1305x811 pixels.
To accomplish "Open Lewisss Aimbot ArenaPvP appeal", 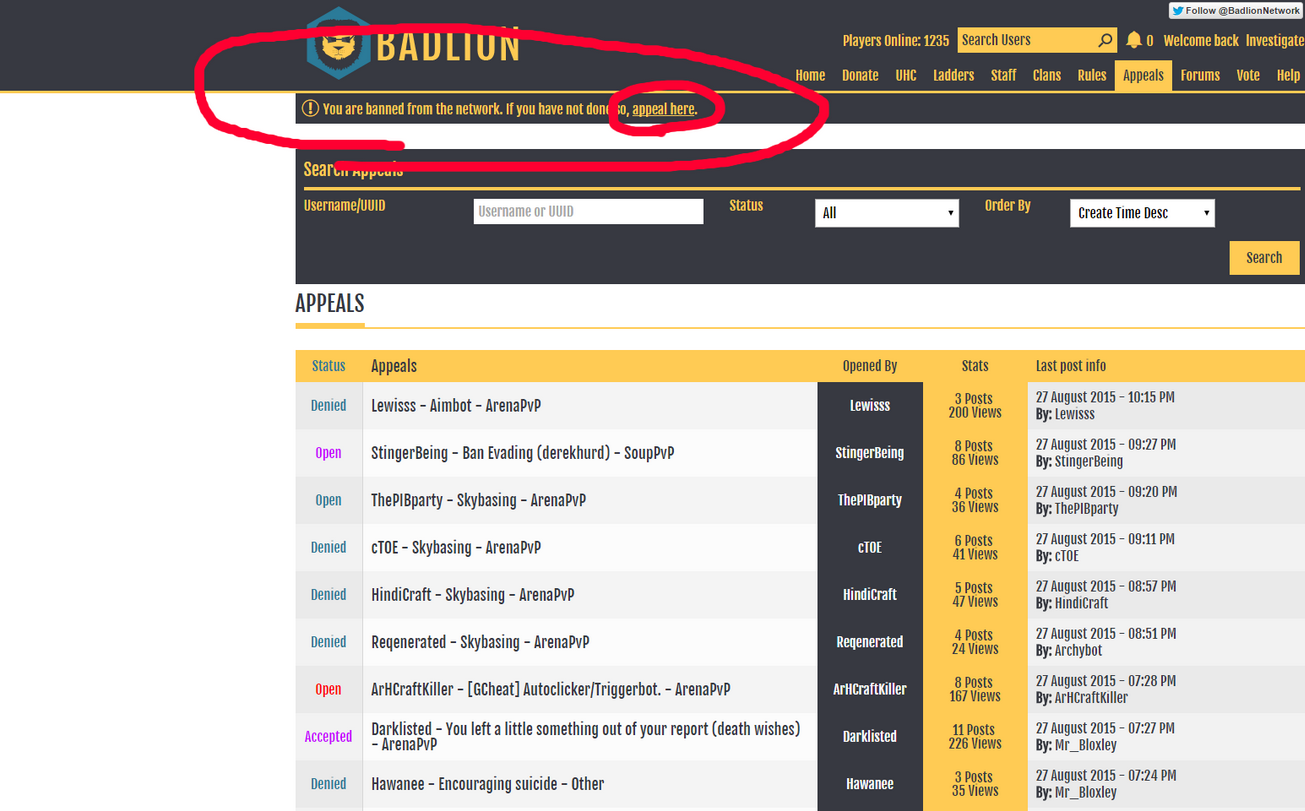I will tap(456, 406).
